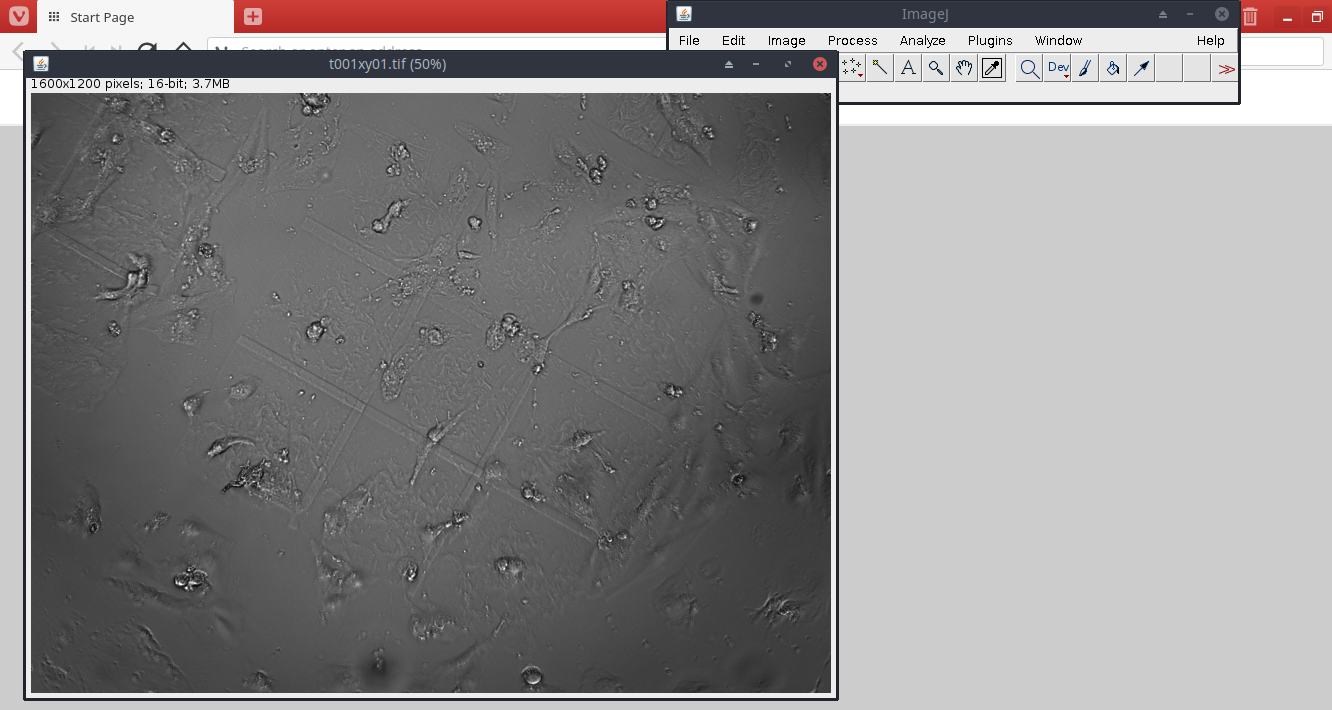Image resolution: width=1332 pixels, height=710 pixels.
Task: Pick the Scrolling hand tool
Action: [963, 67]
